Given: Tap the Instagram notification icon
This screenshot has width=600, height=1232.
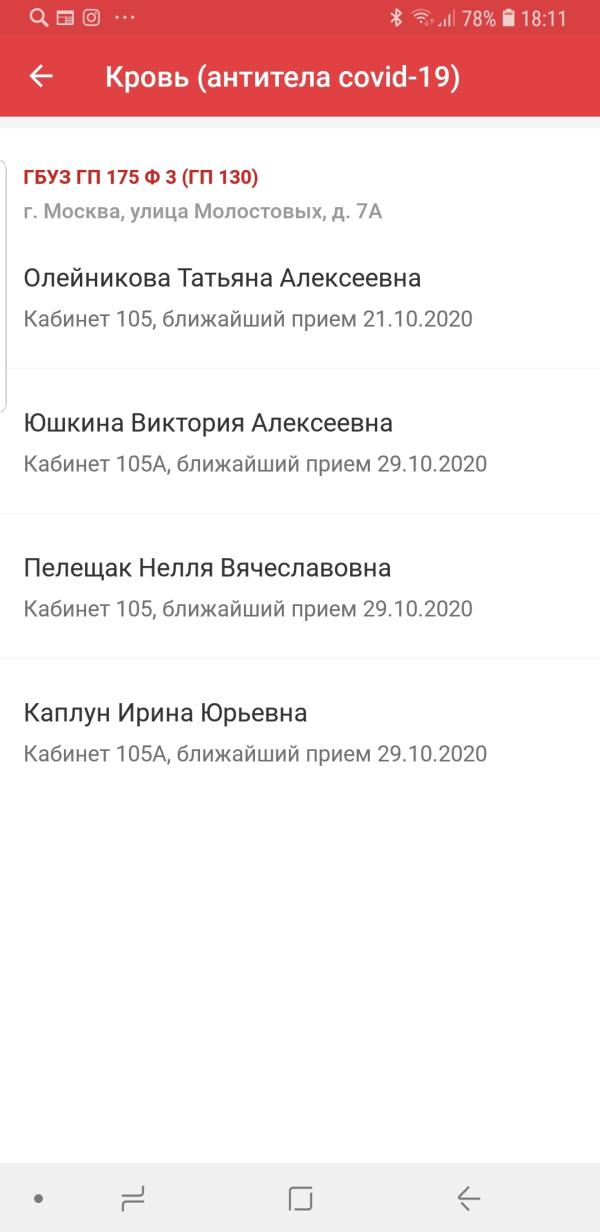Looking at the screenshot, I should [91, 18].
